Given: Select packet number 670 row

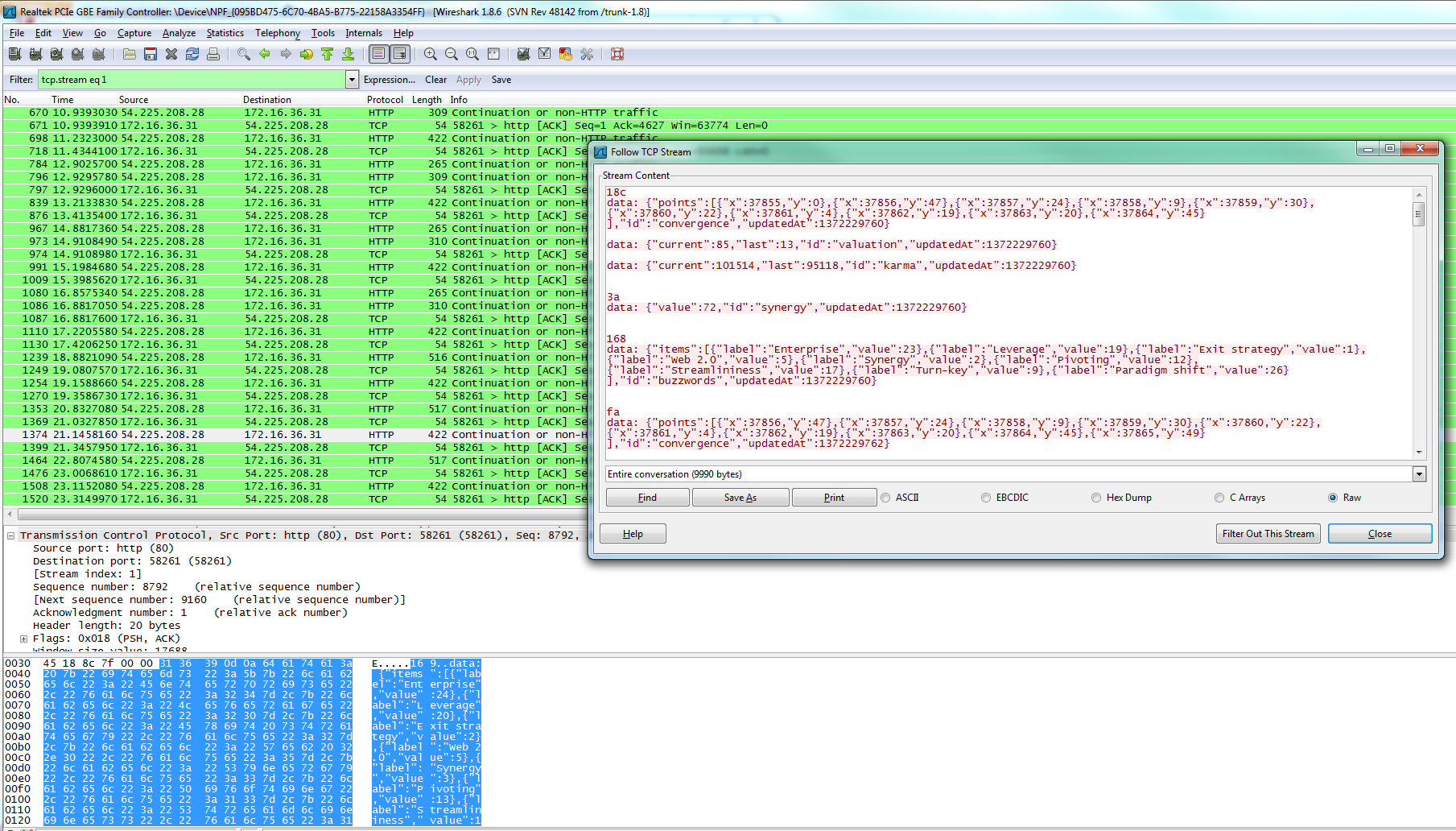Looking at the screenshot, I should point(729,113).
